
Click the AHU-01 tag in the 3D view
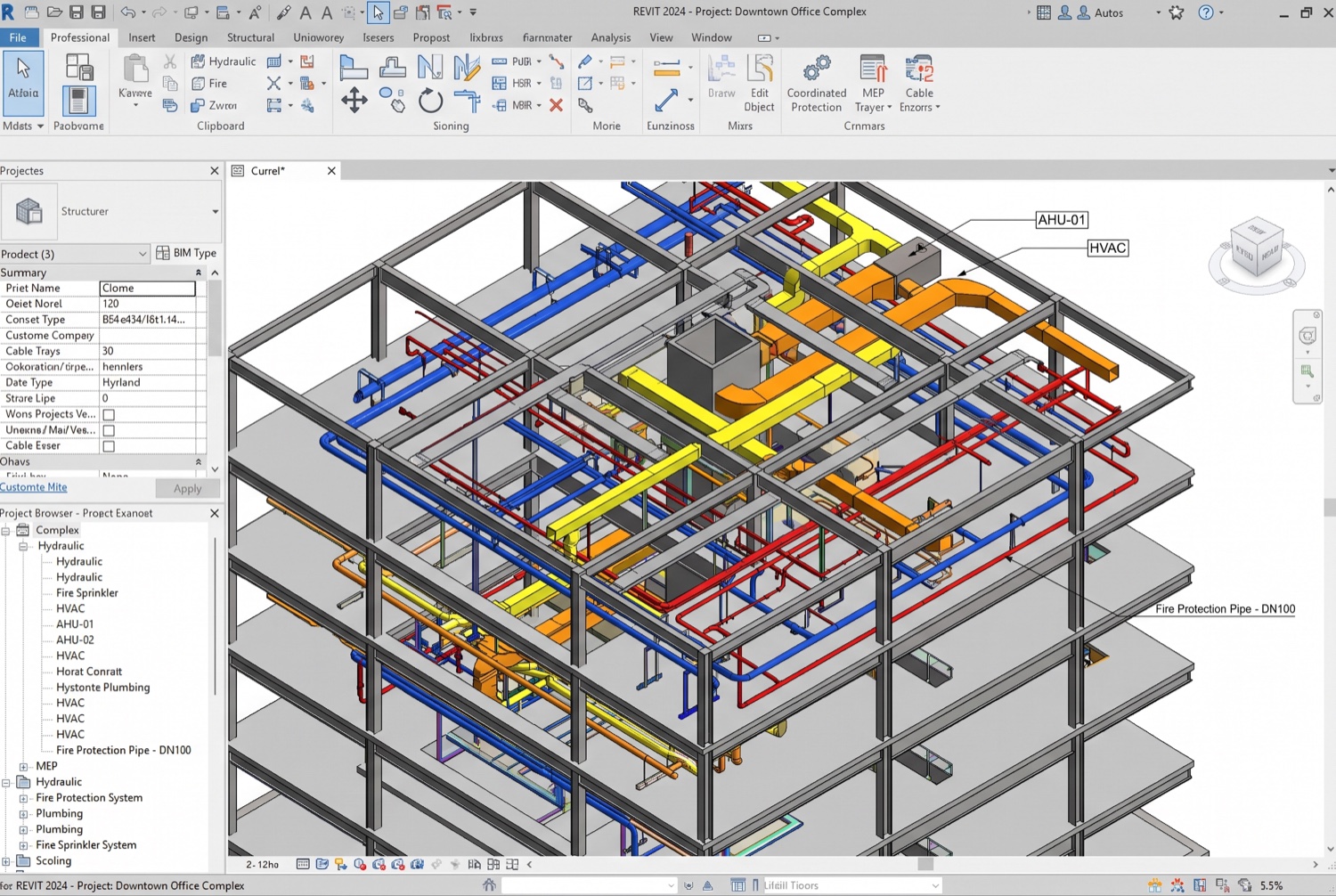point(1062,220)
